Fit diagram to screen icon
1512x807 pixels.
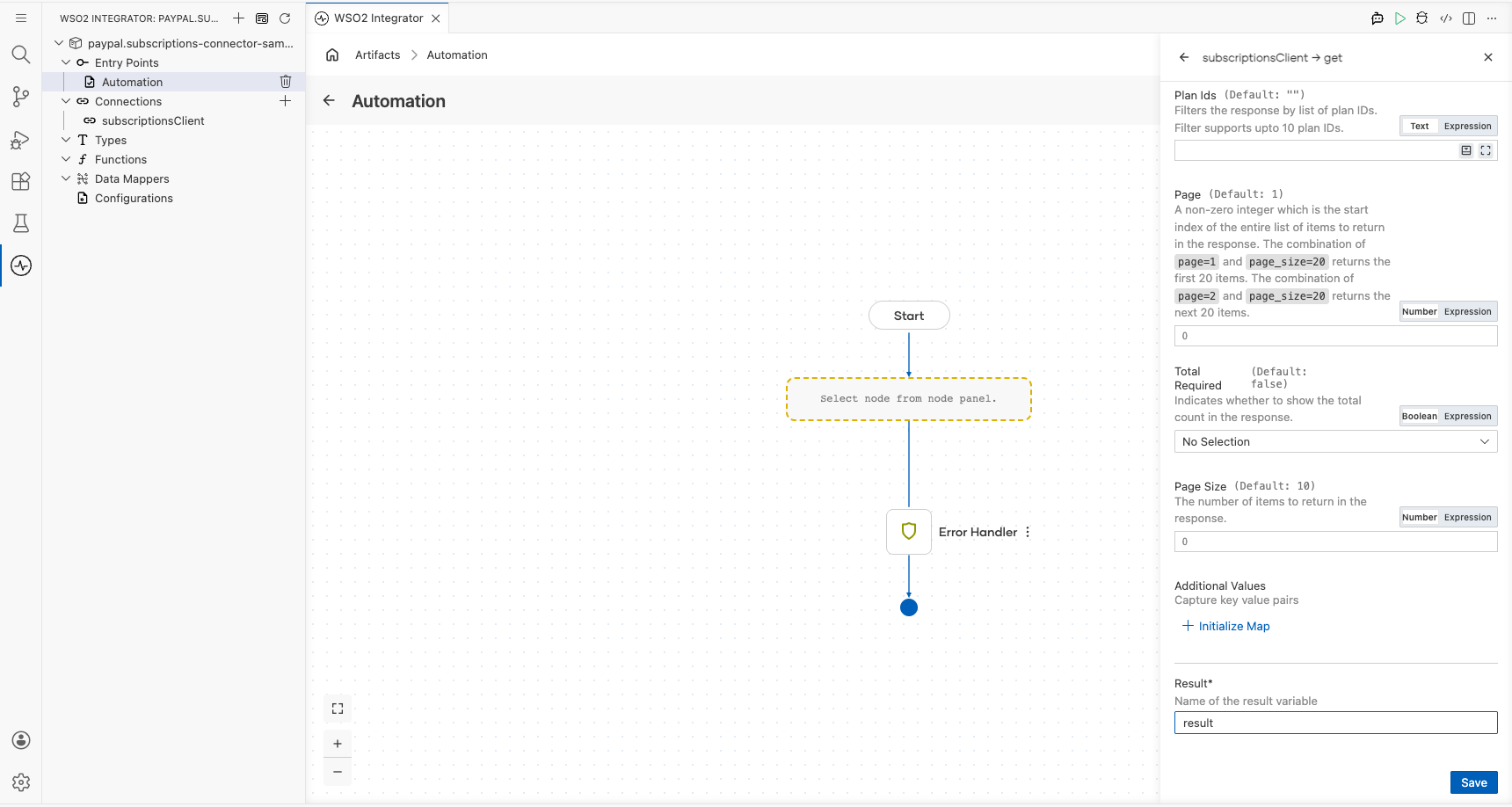(338, 709)
